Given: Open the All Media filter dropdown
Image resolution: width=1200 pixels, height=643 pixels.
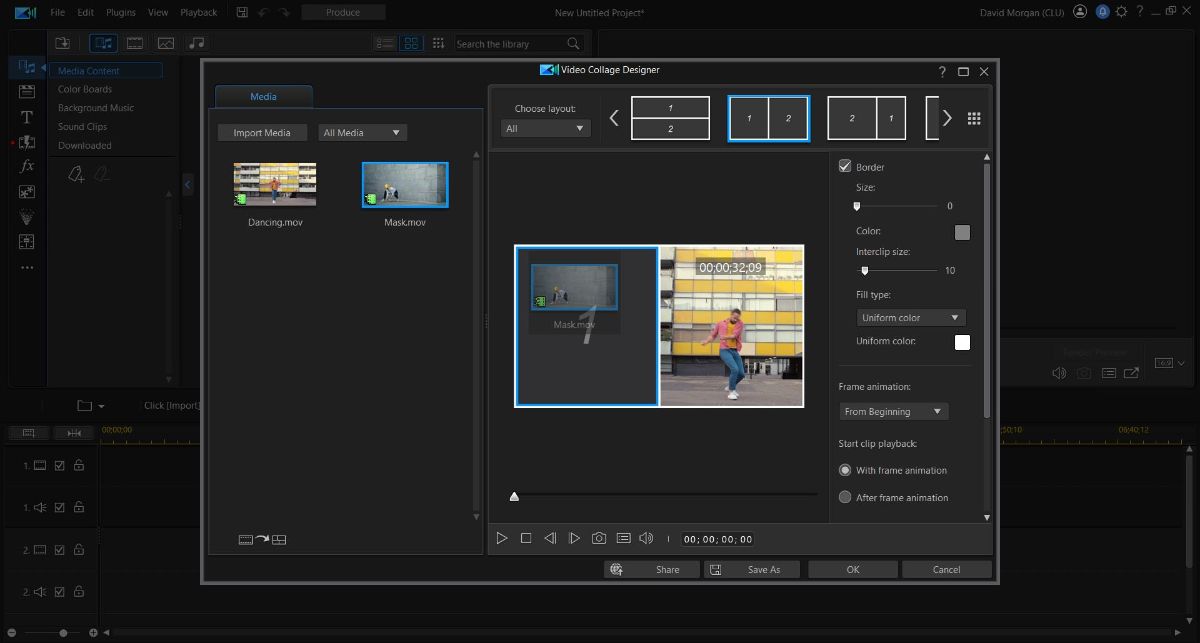Looking at the screenshot, I should [x=362, y=132].
